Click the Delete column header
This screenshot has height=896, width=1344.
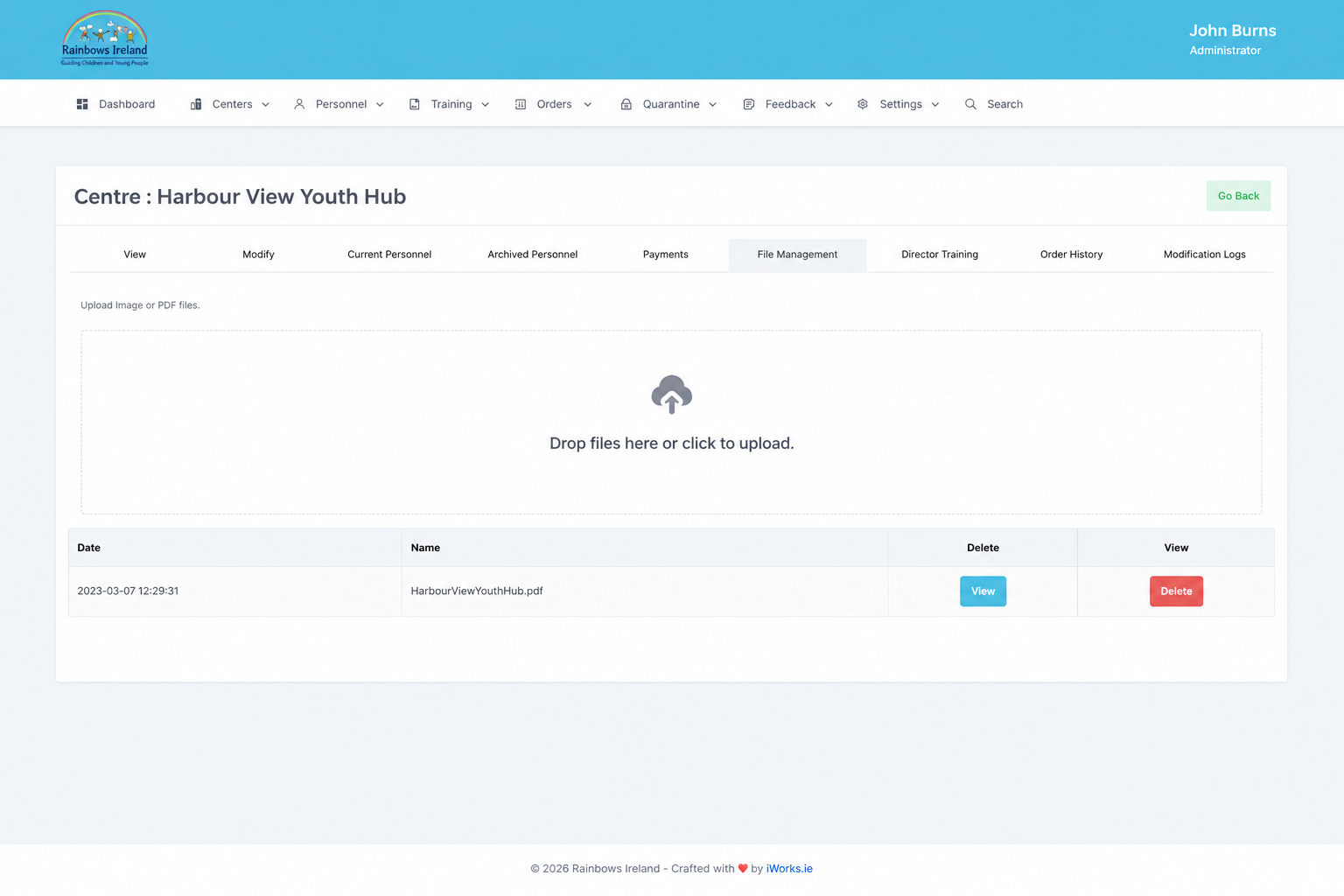(x=983, y=548)
